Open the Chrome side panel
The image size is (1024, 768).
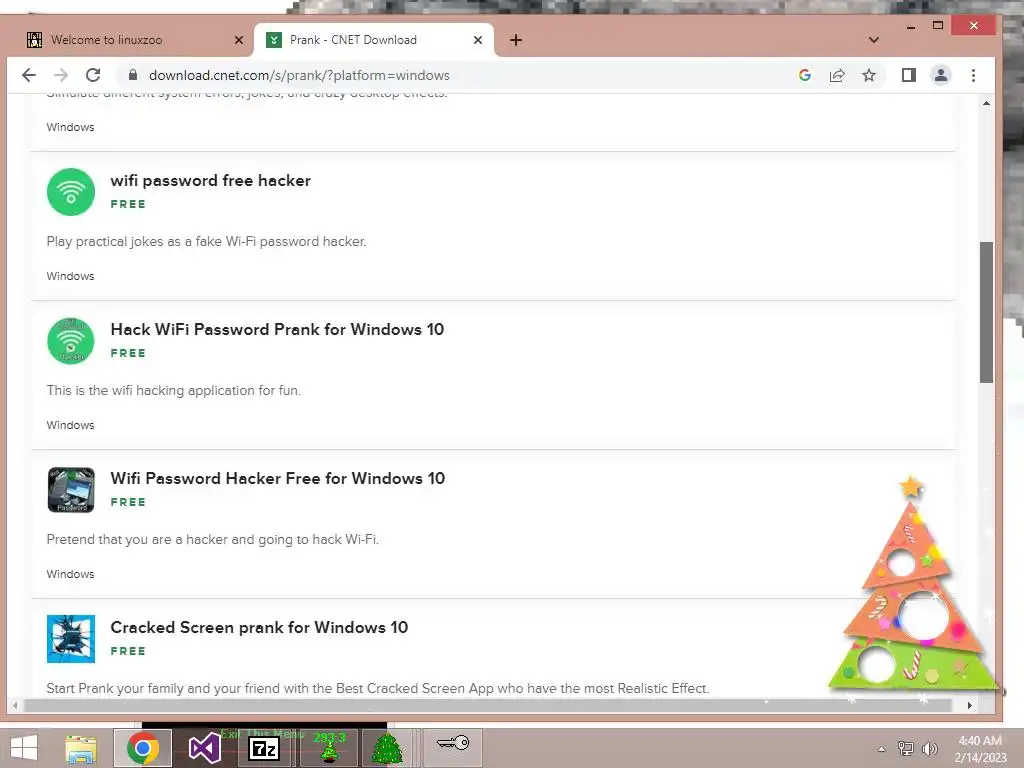point(908,75)
